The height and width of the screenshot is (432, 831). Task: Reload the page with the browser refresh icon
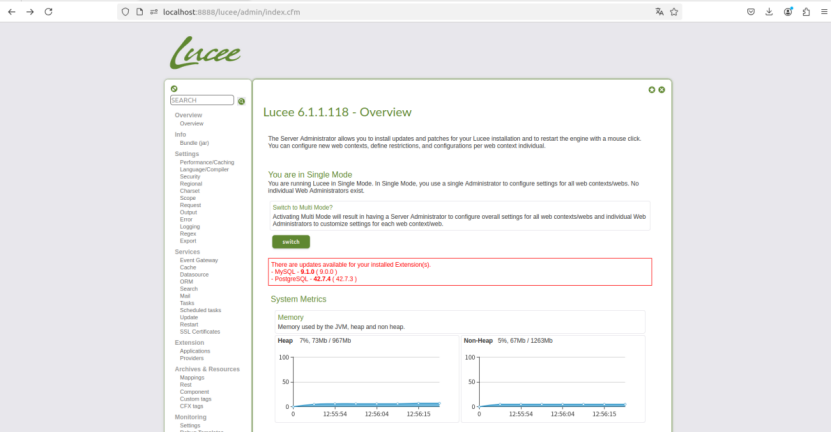48,12
